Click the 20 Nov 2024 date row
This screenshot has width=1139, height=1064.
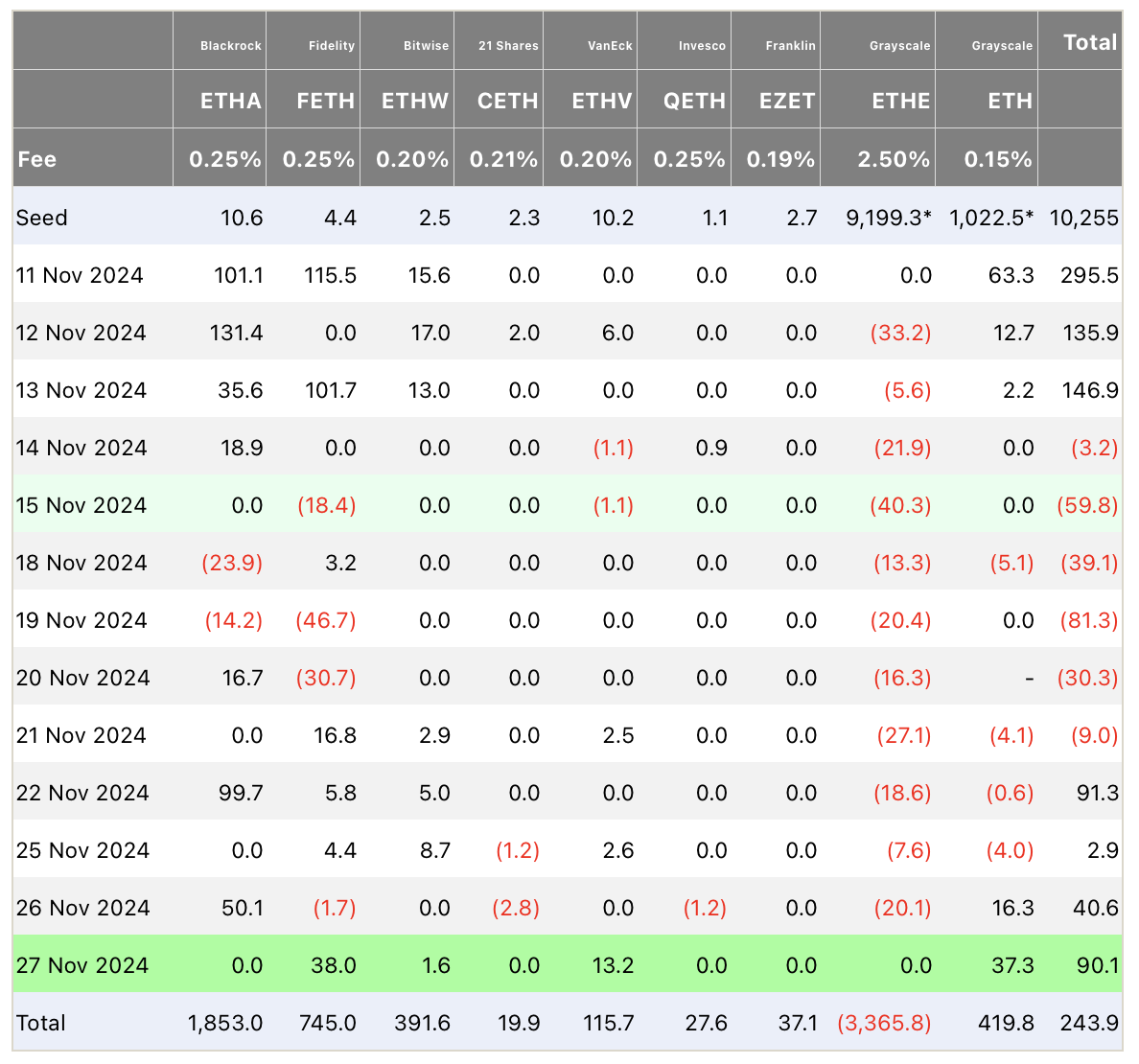(82, 678)
